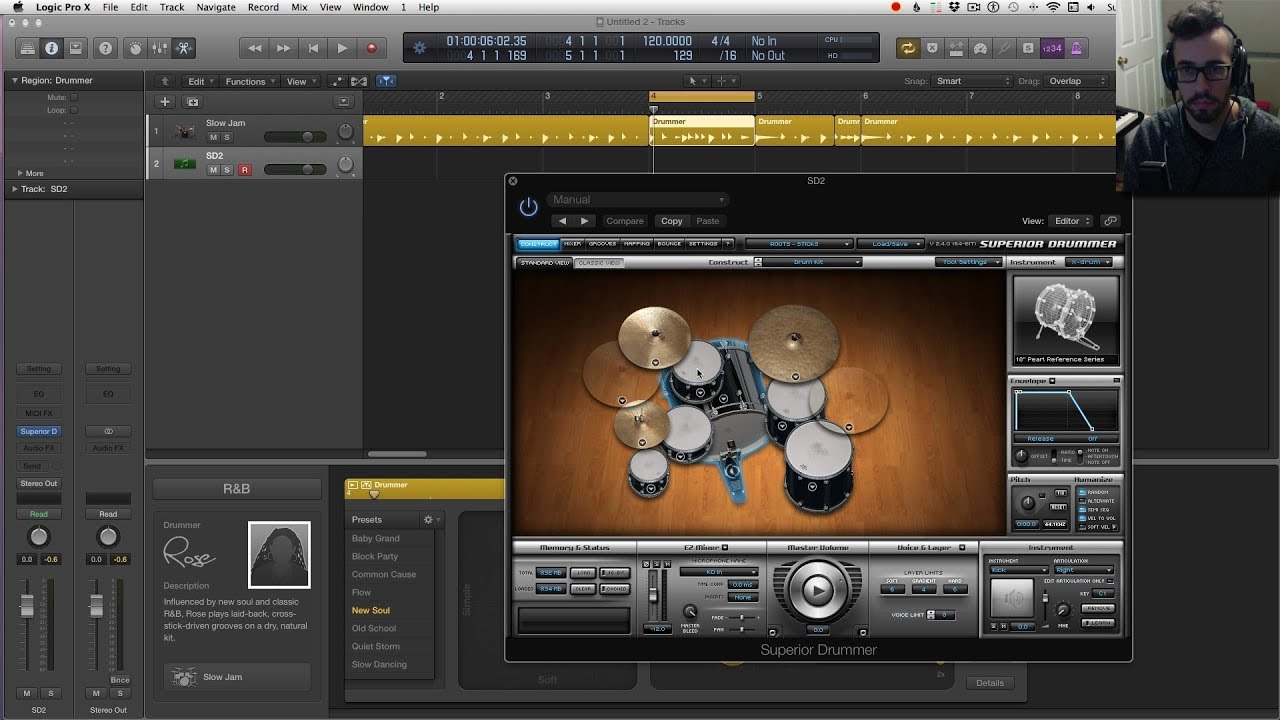The height and width of the screenshot is (720, 1280).
Task: Open the Functions dropdown in tracks area
Action: tap(250, 82)
